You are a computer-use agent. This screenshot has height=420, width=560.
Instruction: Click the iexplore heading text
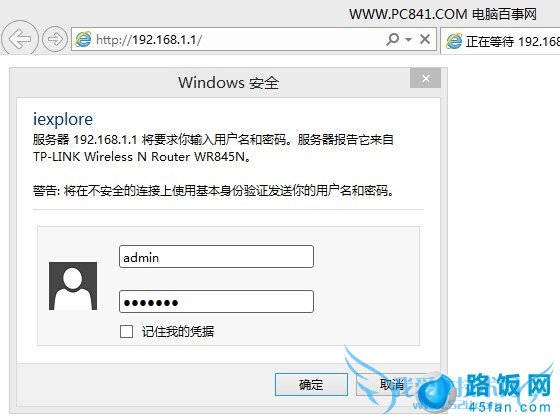point(63,119)
